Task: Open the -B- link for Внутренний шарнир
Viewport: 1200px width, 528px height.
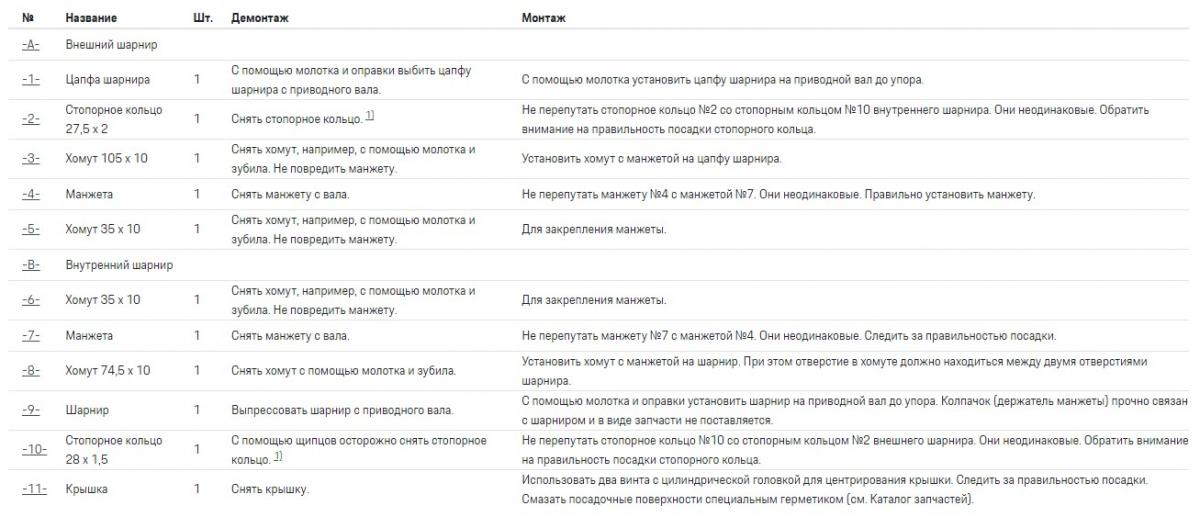Action: (x=30, y=265)
